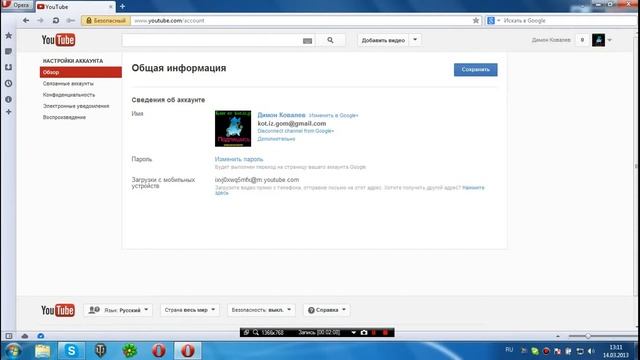Click the blue Сохранить button
Image resolution: width=640 pixels, height=360 pixels.
point(476,69)
